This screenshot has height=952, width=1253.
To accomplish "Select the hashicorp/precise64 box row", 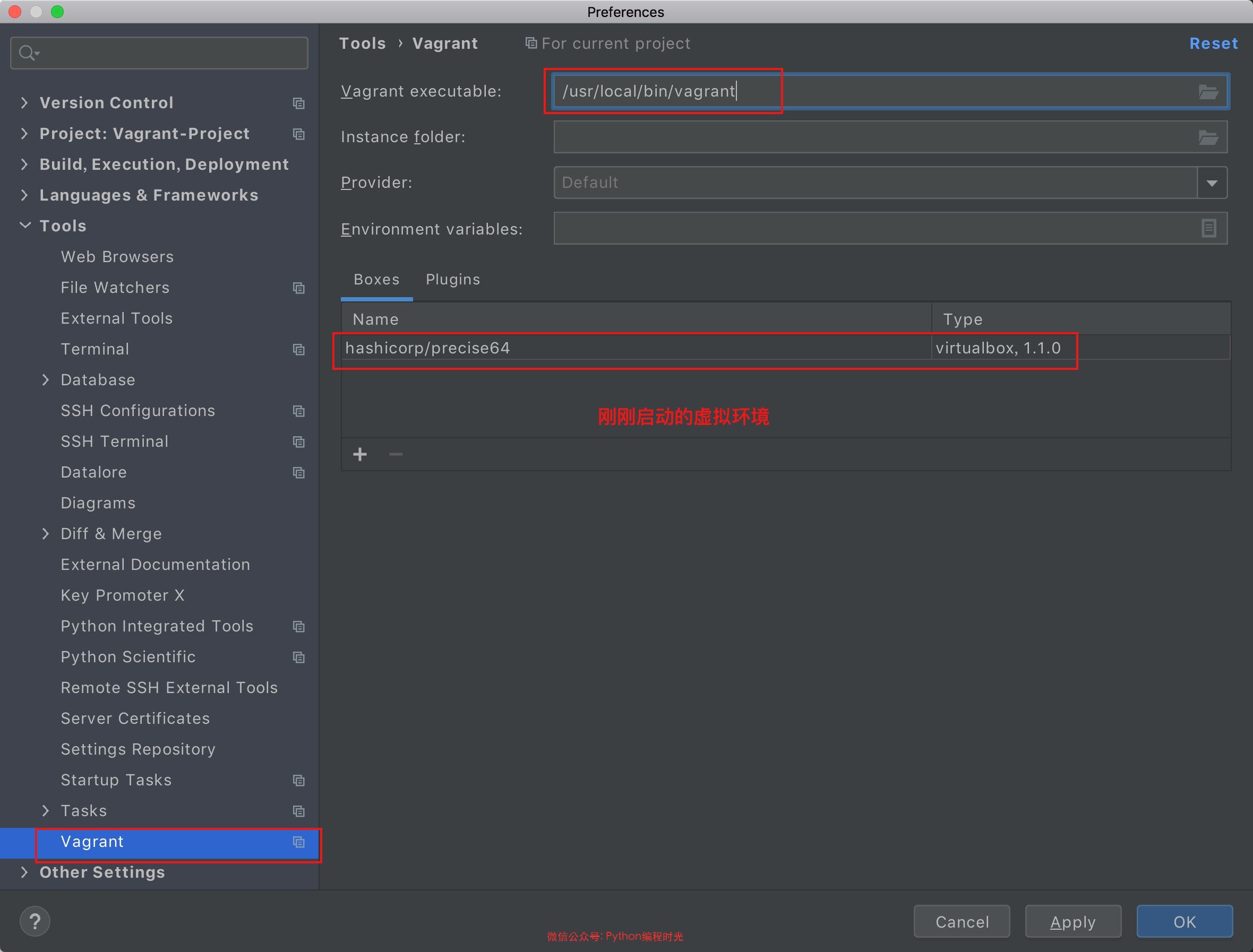I will (624, 348).
